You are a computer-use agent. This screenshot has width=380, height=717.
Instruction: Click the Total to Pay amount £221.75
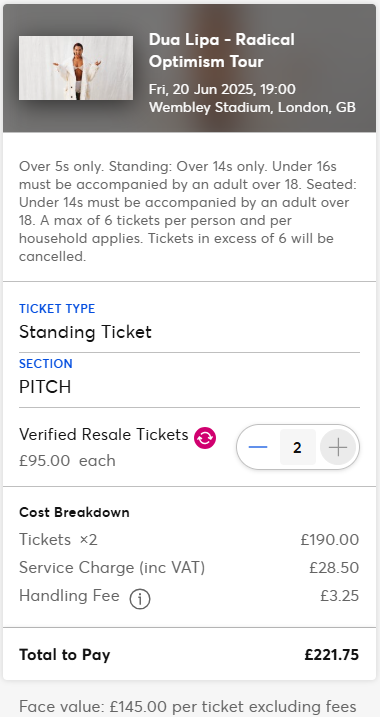click(x=332, y=655)
